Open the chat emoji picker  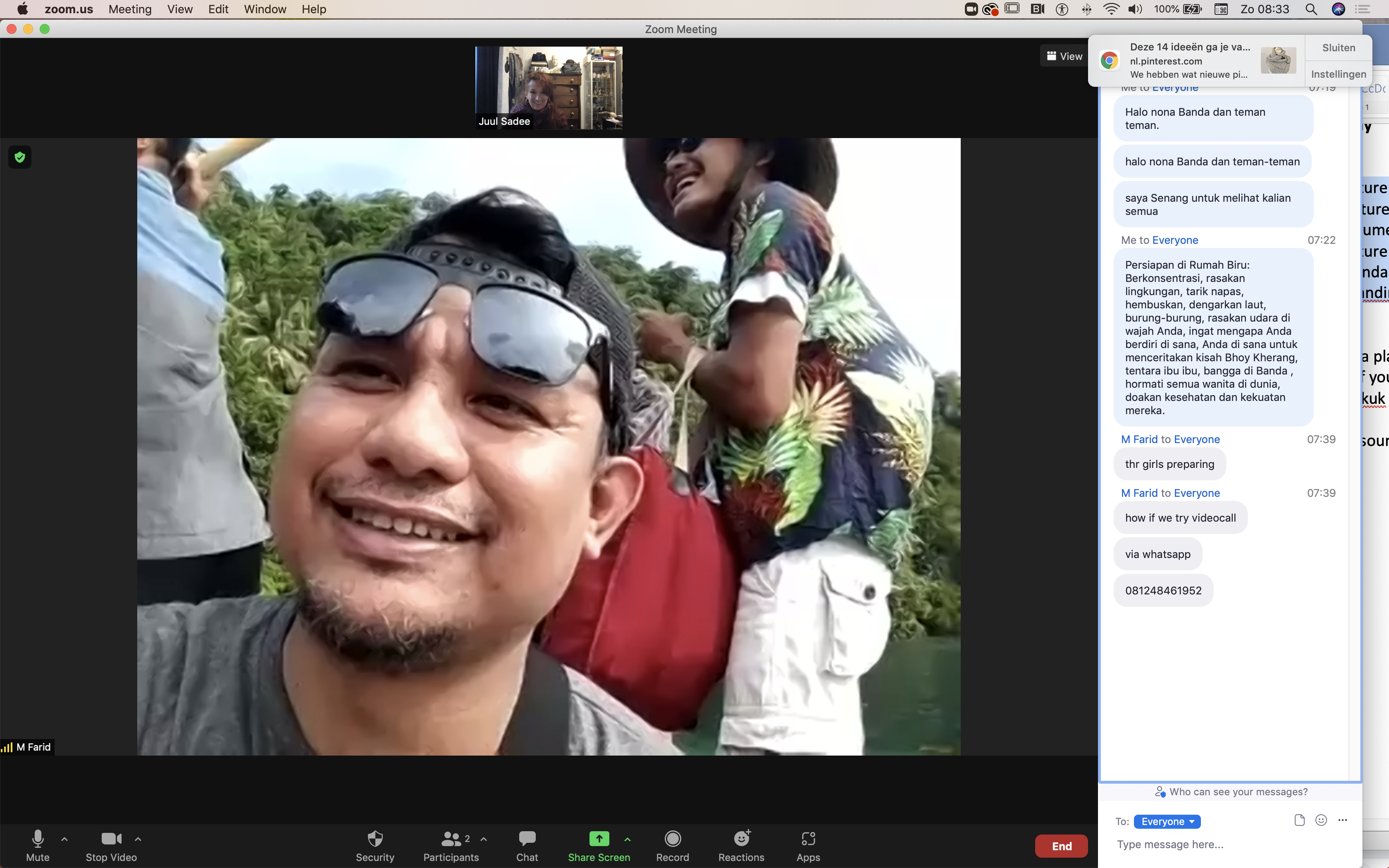(1321, 820)
